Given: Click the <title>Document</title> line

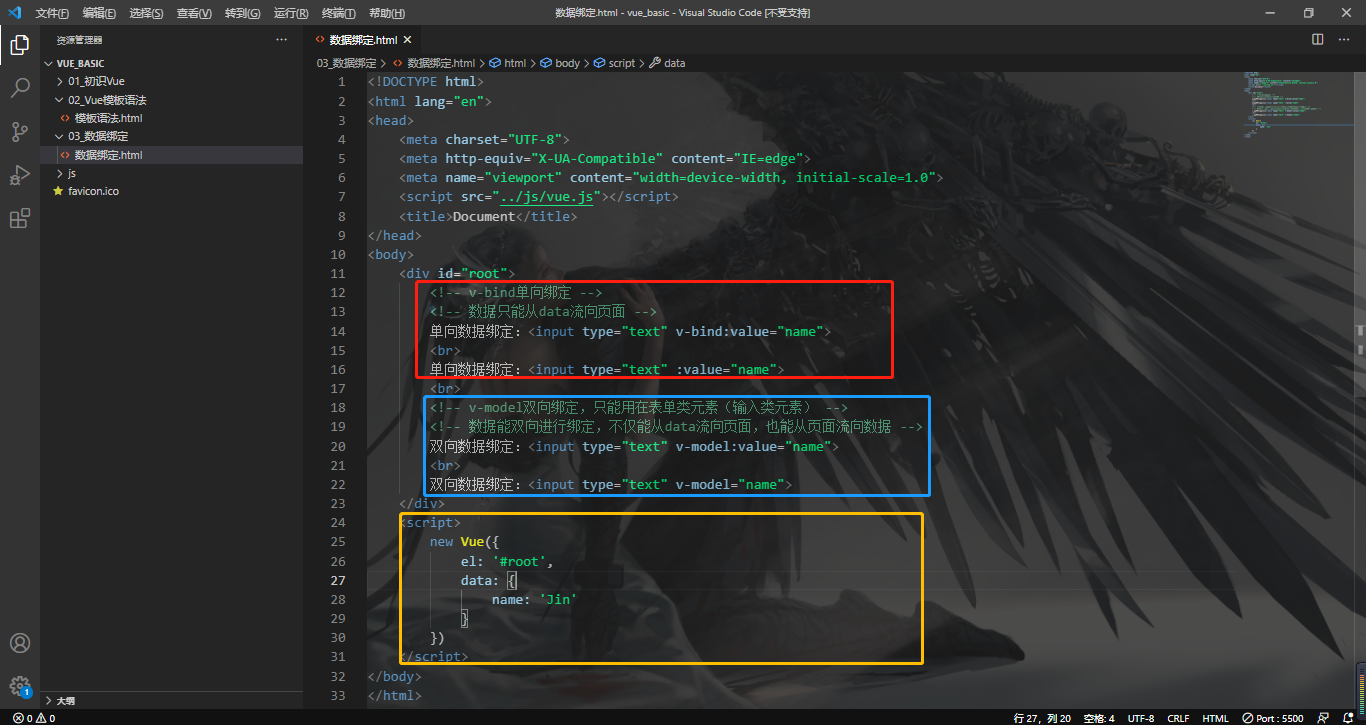Looking at the screenshot, I should point(488,216).
